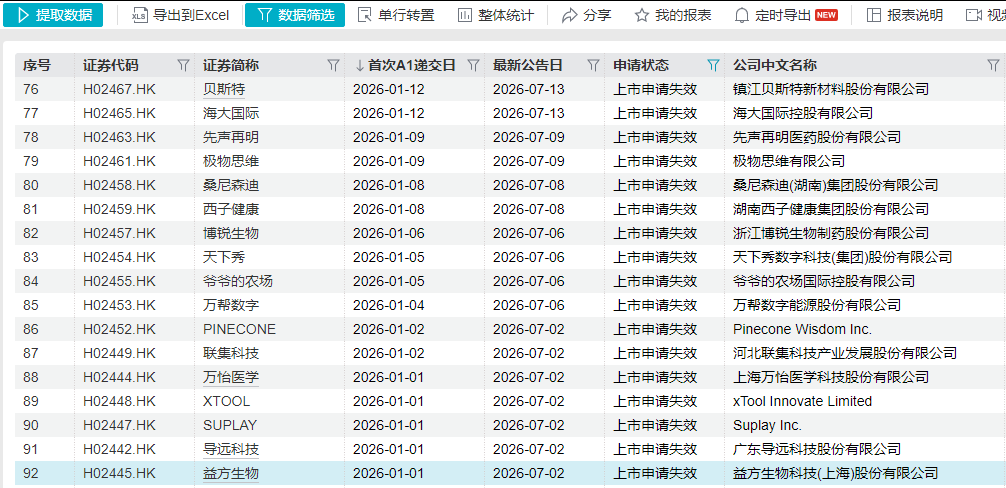Click the 分享 share button
This screenshot has width=1006, height=488.
coord(586,15)
